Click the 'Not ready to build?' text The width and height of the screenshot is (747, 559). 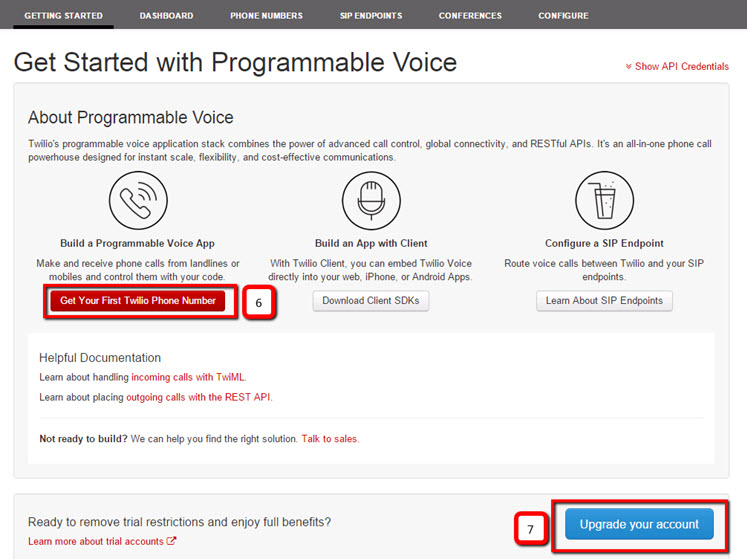click(x=83, y=438)
